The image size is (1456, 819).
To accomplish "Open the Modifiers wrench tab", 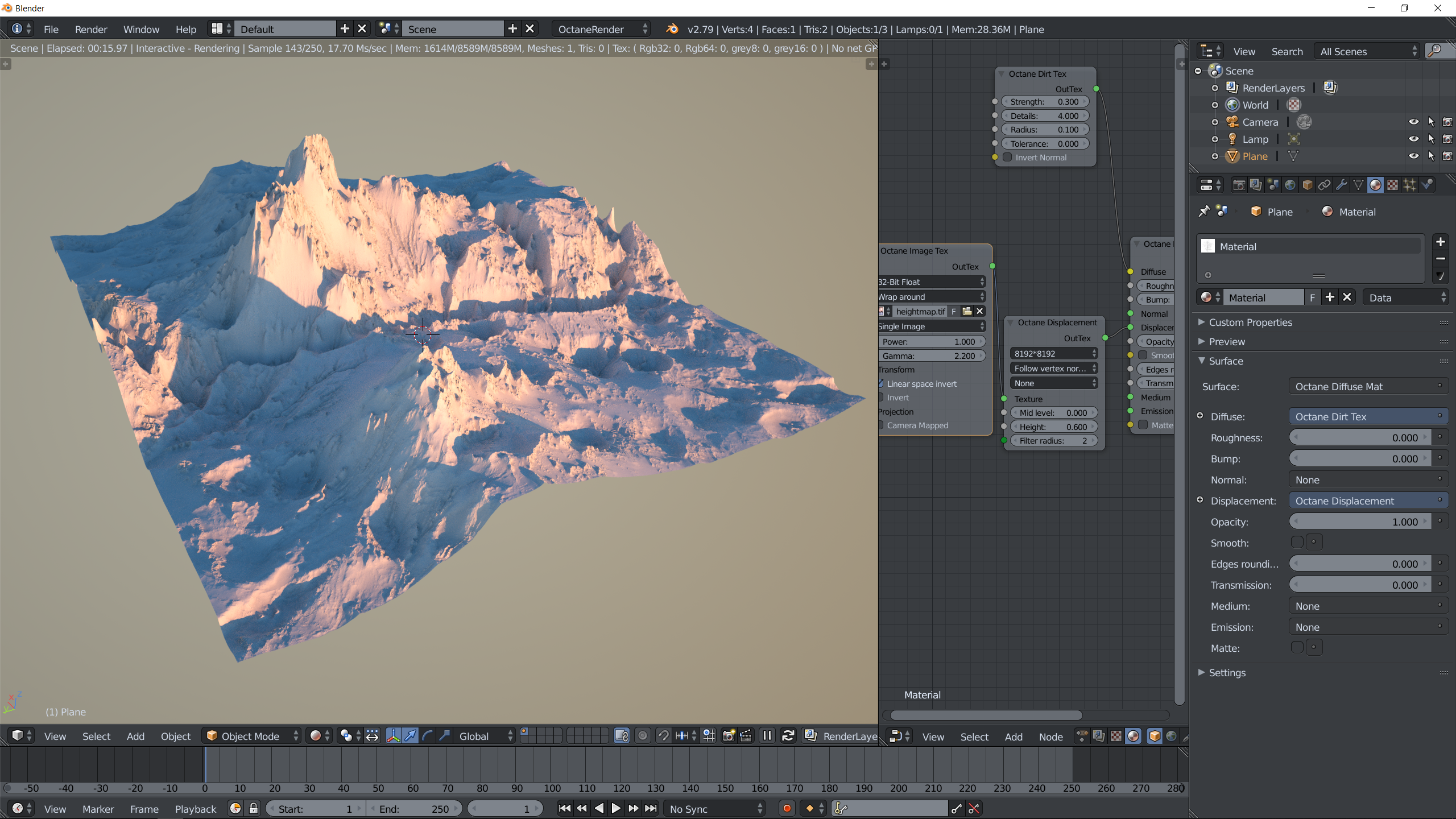I will (x=1341, y=185).
